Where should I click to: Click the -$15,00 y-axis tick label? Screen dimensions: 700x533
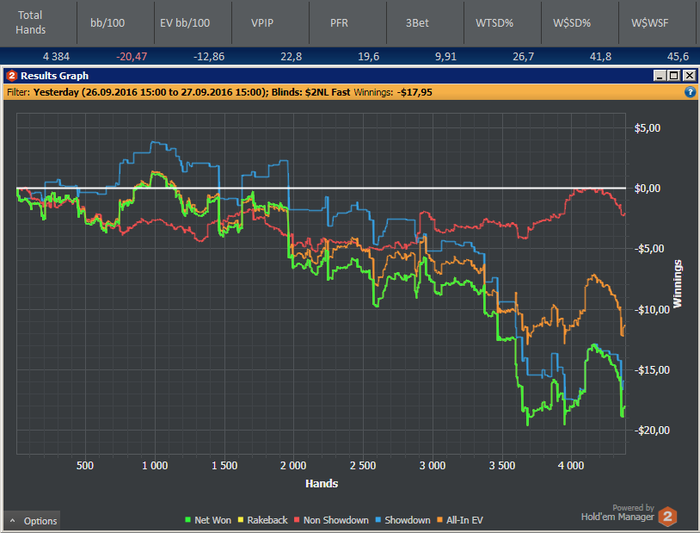click(652, 370)
